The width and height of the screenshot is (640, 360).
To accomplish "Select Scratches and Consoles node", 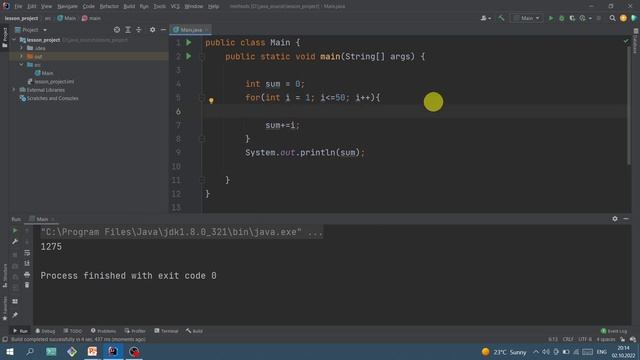I will pyautogui.click(x=49, y=98).
